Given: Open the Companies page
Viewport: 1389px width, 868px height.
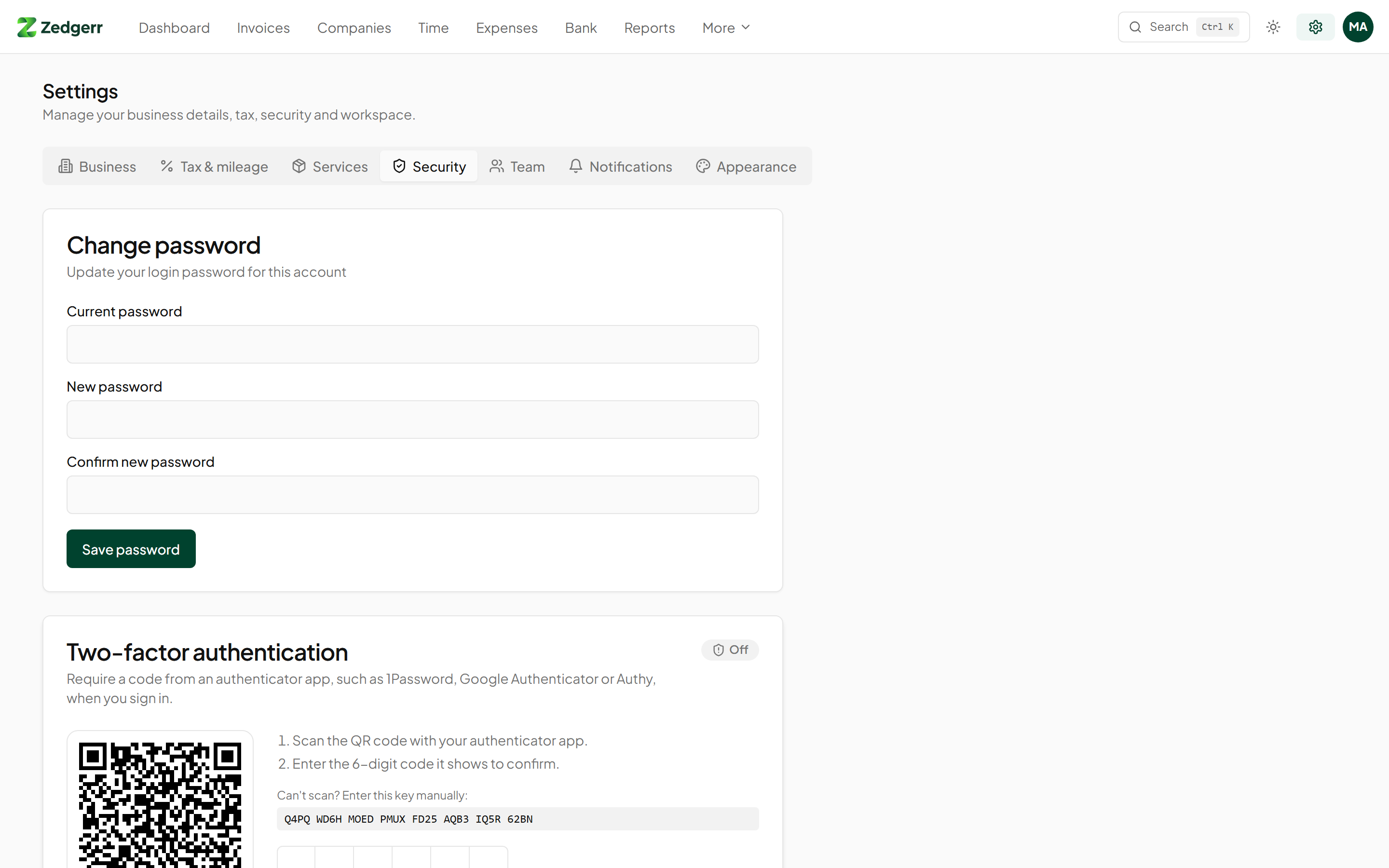Looking at the screenshot, I should (x=354, y=27).
